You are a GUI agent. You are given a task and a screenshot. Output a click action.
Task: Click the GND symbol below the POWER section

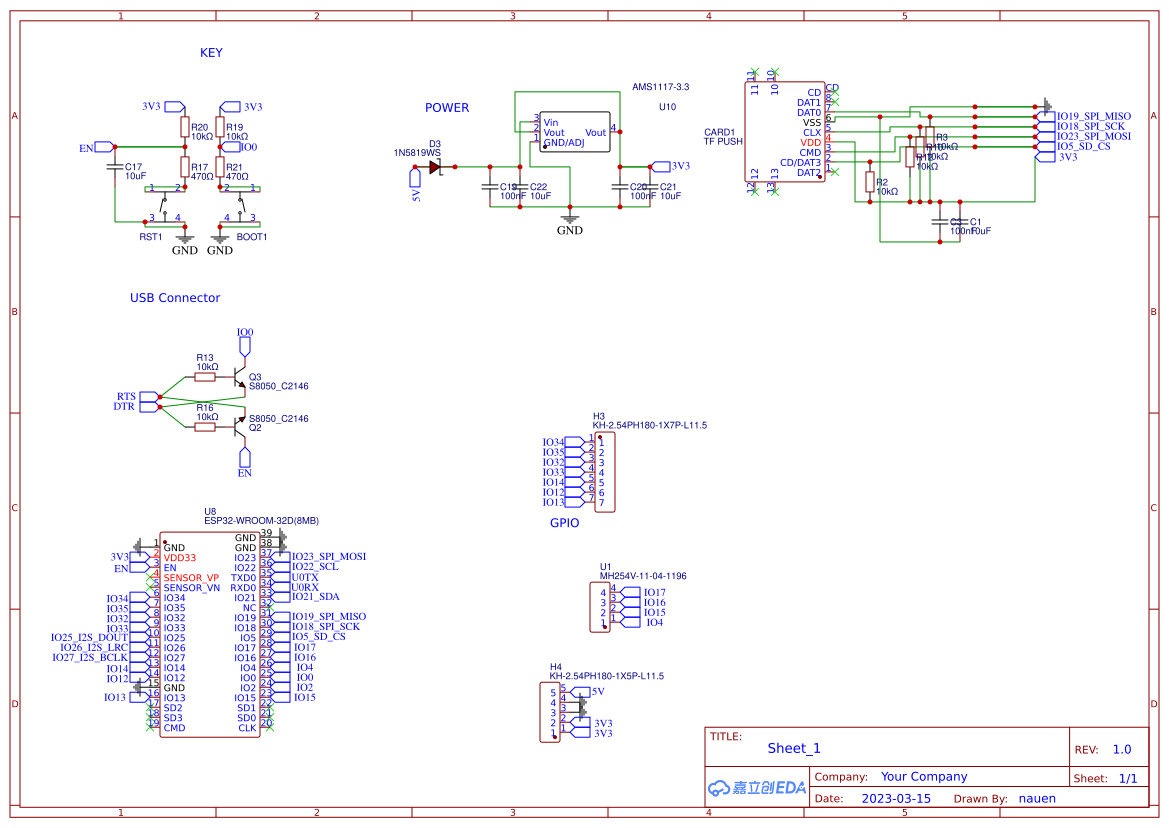pyautogui.click(x=570, y=218)
